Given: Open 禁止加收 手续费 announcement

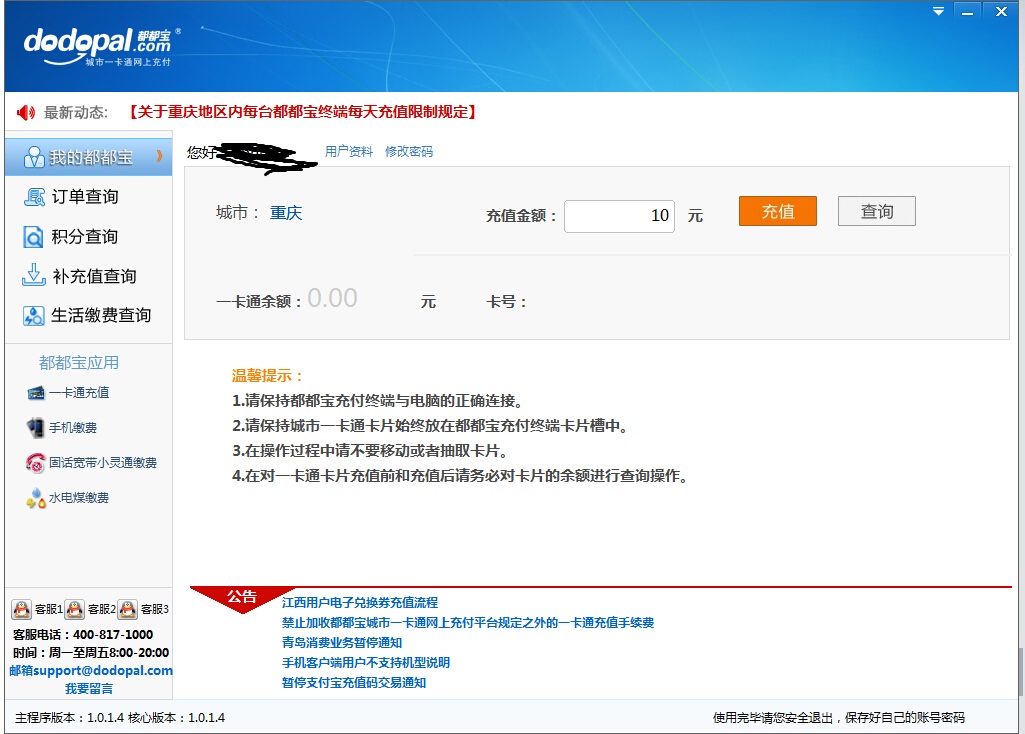Looking at the screenshot, I should [468, 623].
